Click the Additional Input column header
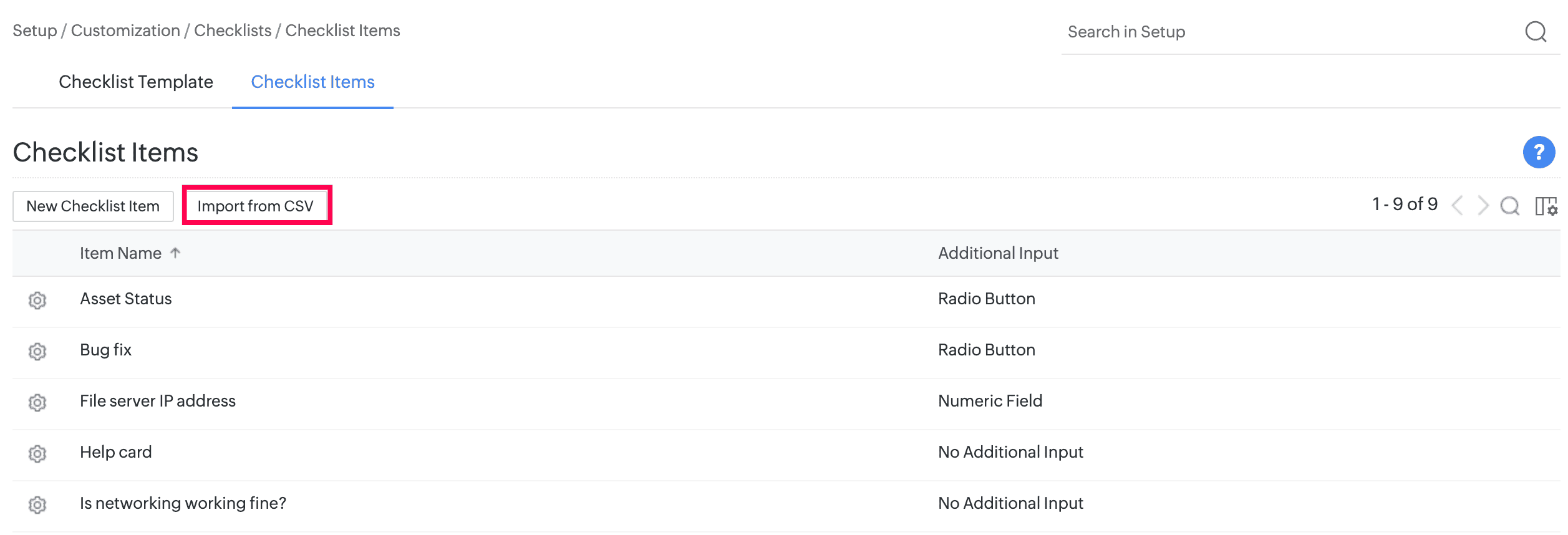The height and width of the screenshot is (535, 1568). tap(998, 253)
